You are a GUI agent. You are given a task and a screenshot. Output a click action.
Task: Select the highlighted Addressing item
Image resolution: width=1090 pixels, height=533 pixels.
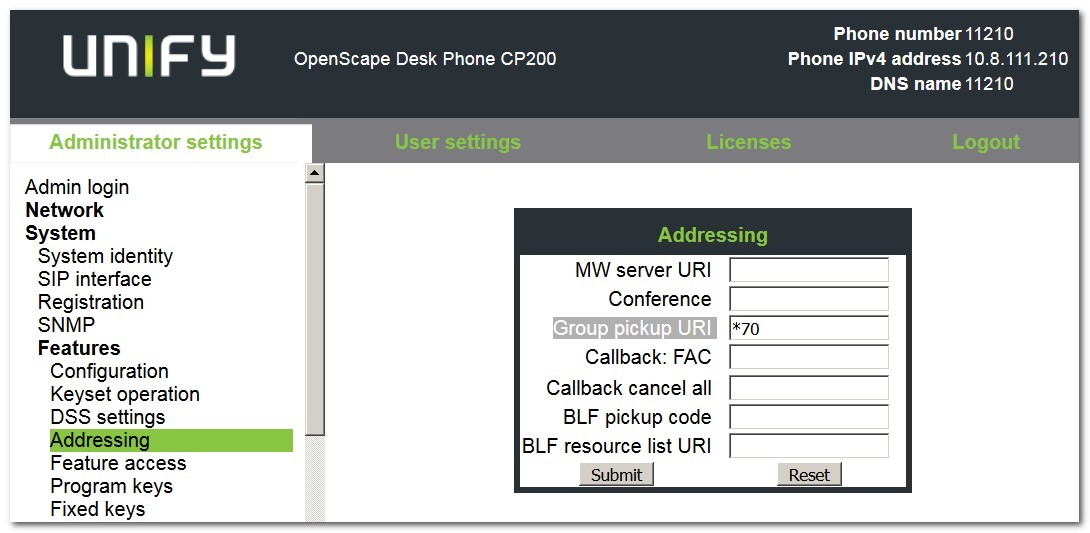171,440
